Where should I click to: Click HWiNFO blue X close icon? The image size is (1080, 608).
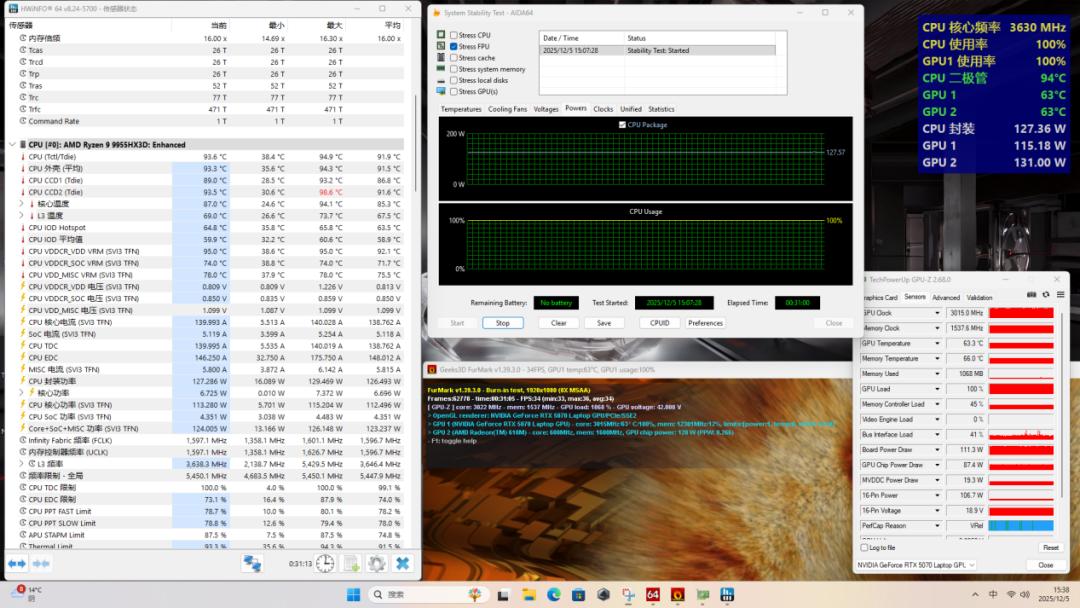tap(402, 563)
